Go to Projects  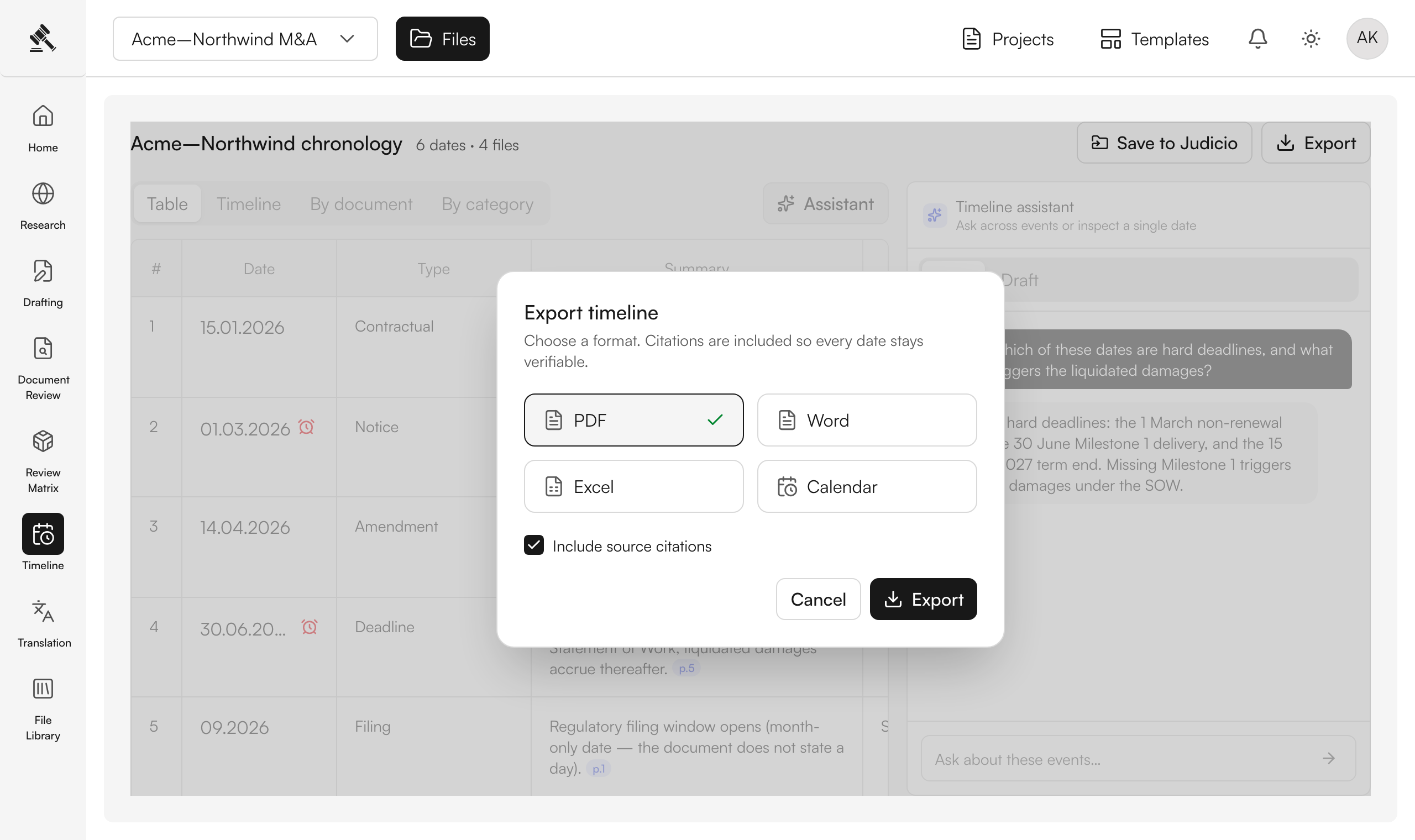[1008, 39]
